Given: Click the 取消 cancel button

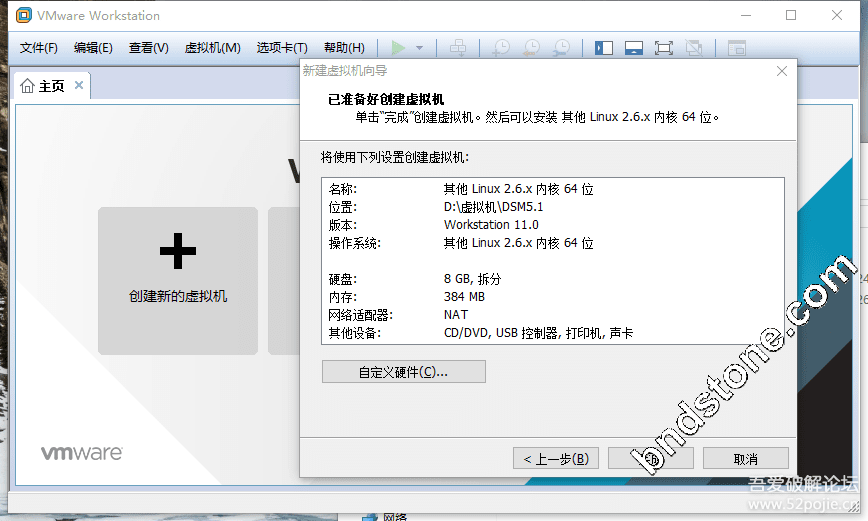Looking at the screenshot, I should [x=746, y=458].
